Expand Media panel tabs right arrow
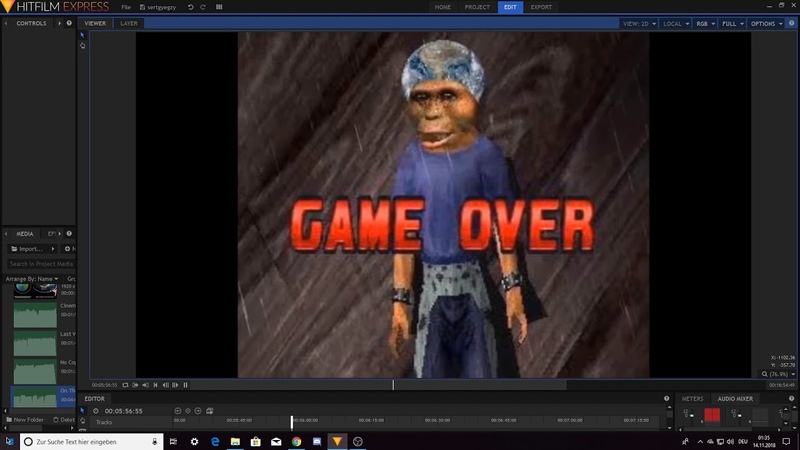 click(59, 234)
